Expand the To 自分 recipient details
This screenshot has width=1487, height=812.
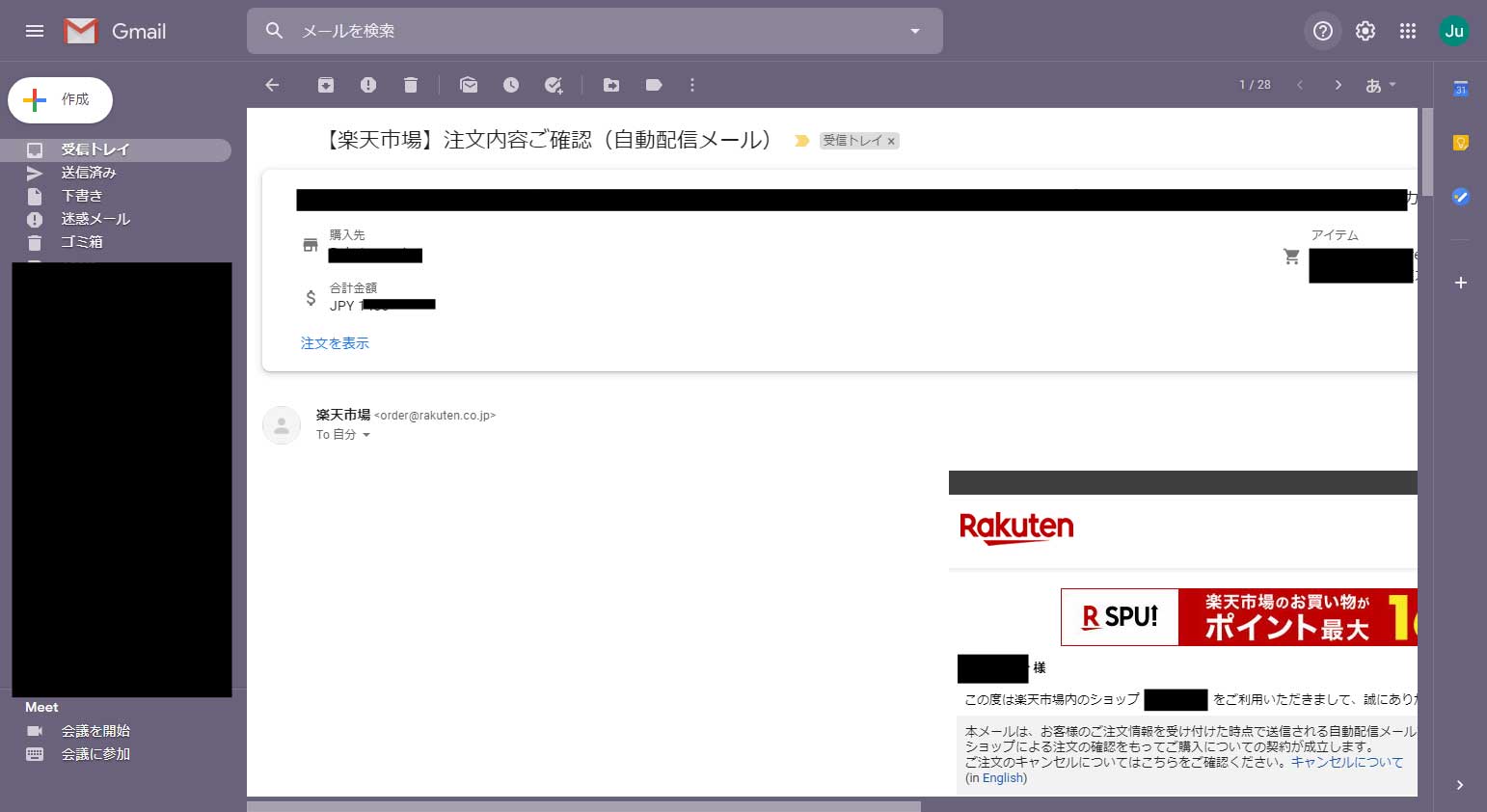(x=366, y=435)
